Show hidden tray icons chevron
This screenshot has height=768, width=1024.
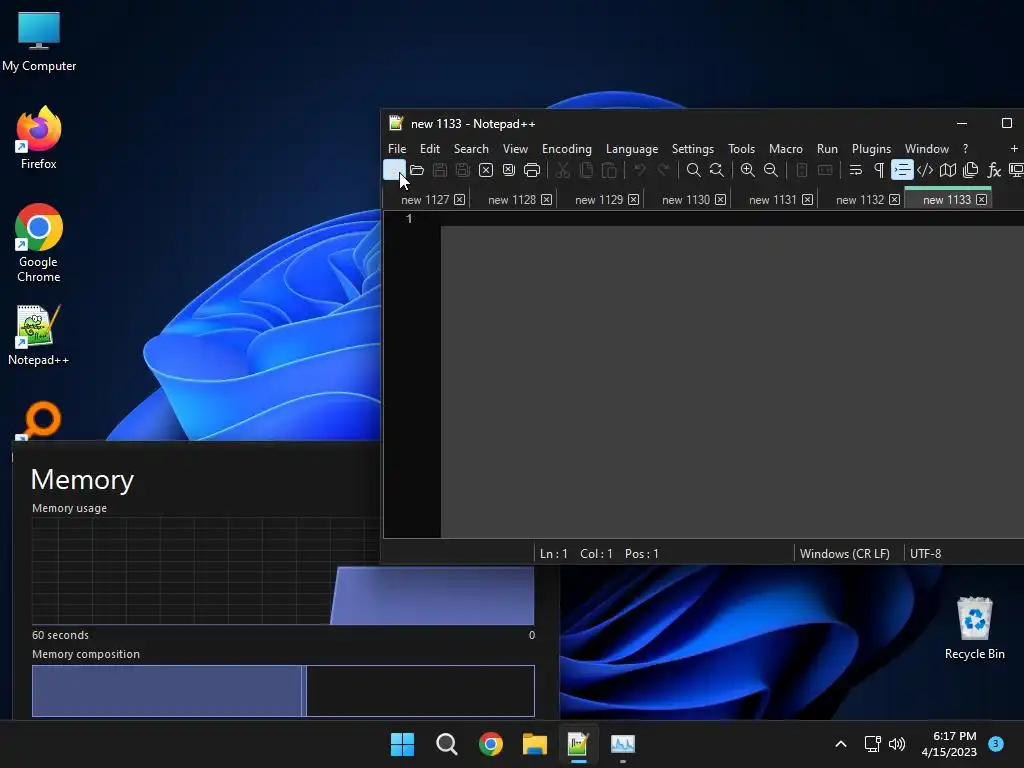(841, 744)
